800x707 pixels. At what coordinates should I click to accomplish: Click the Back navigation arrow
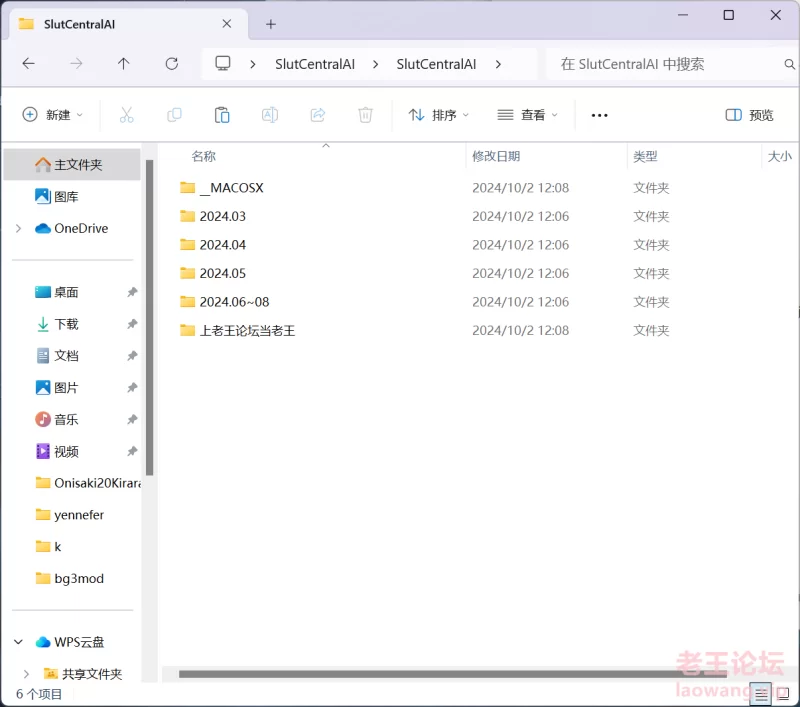[x=28, y=63]
